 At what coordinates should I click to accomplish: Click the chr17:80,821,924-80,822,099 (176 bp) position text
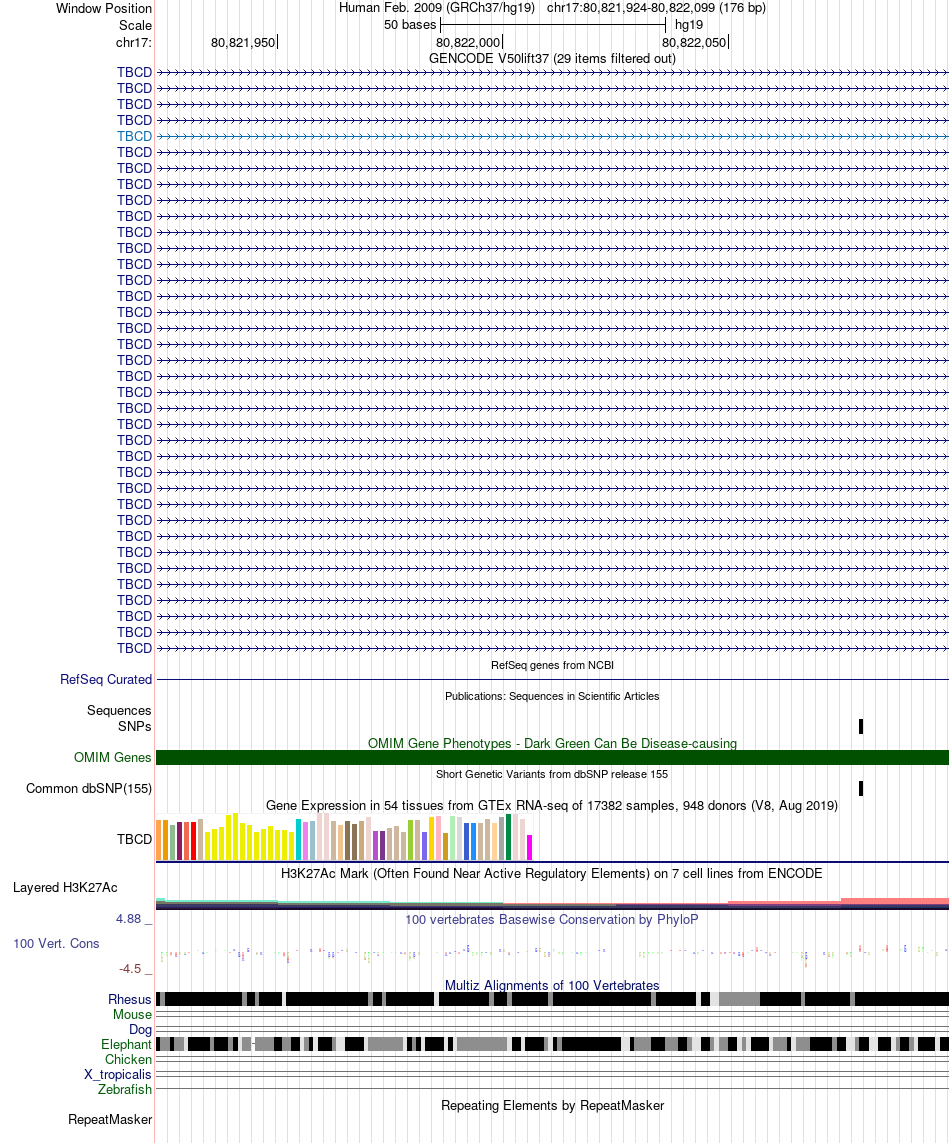pyautogui.click(x=656, y=8)
